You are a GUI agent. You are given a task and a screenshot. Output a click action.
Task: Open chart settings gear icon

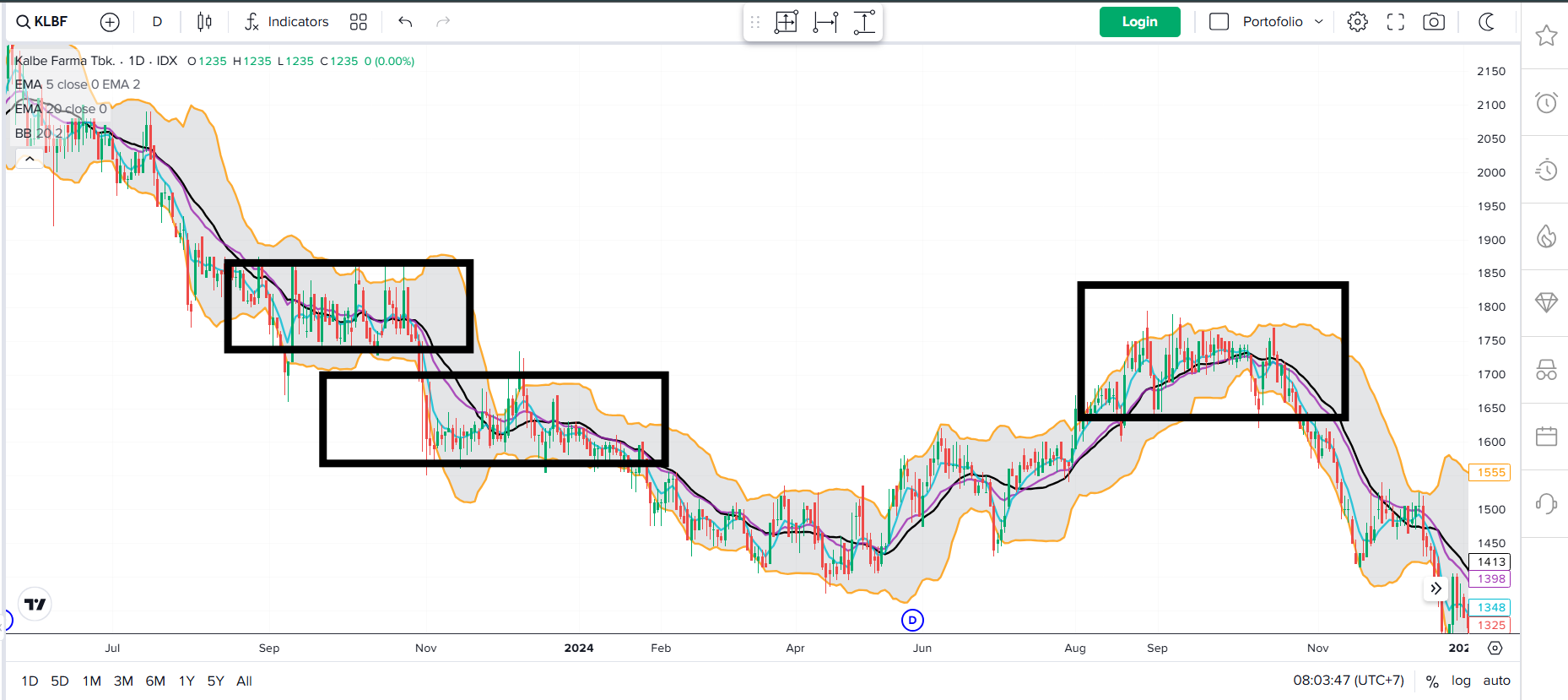point(1357,22)
